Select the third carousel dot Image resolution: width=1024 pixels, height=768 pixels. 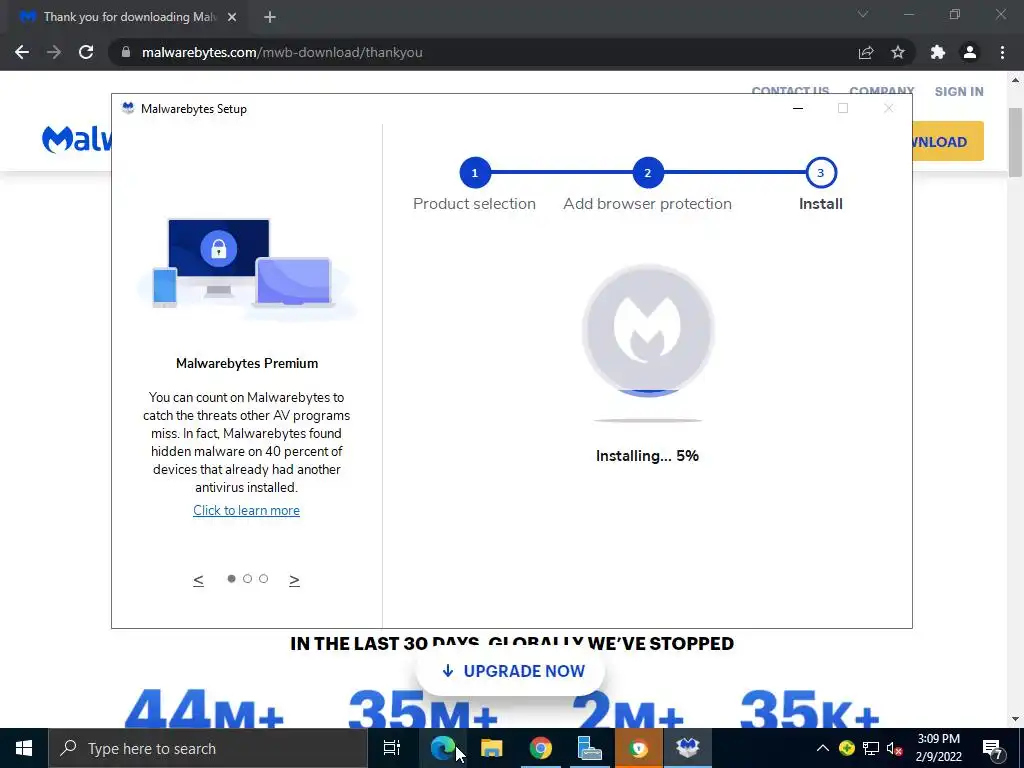coord(263,579)
